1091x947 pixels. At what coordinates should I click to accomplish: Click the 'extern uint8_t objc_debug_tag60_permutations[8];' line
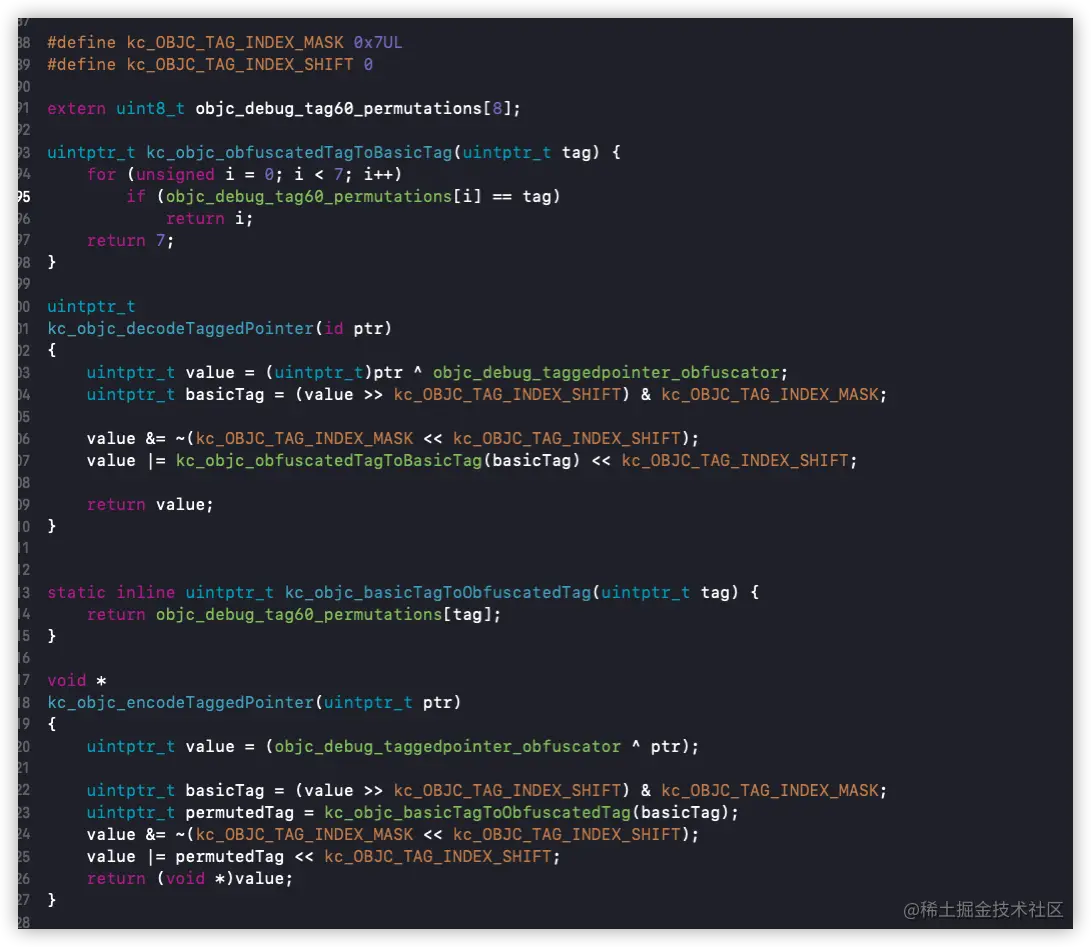[283, 109]
